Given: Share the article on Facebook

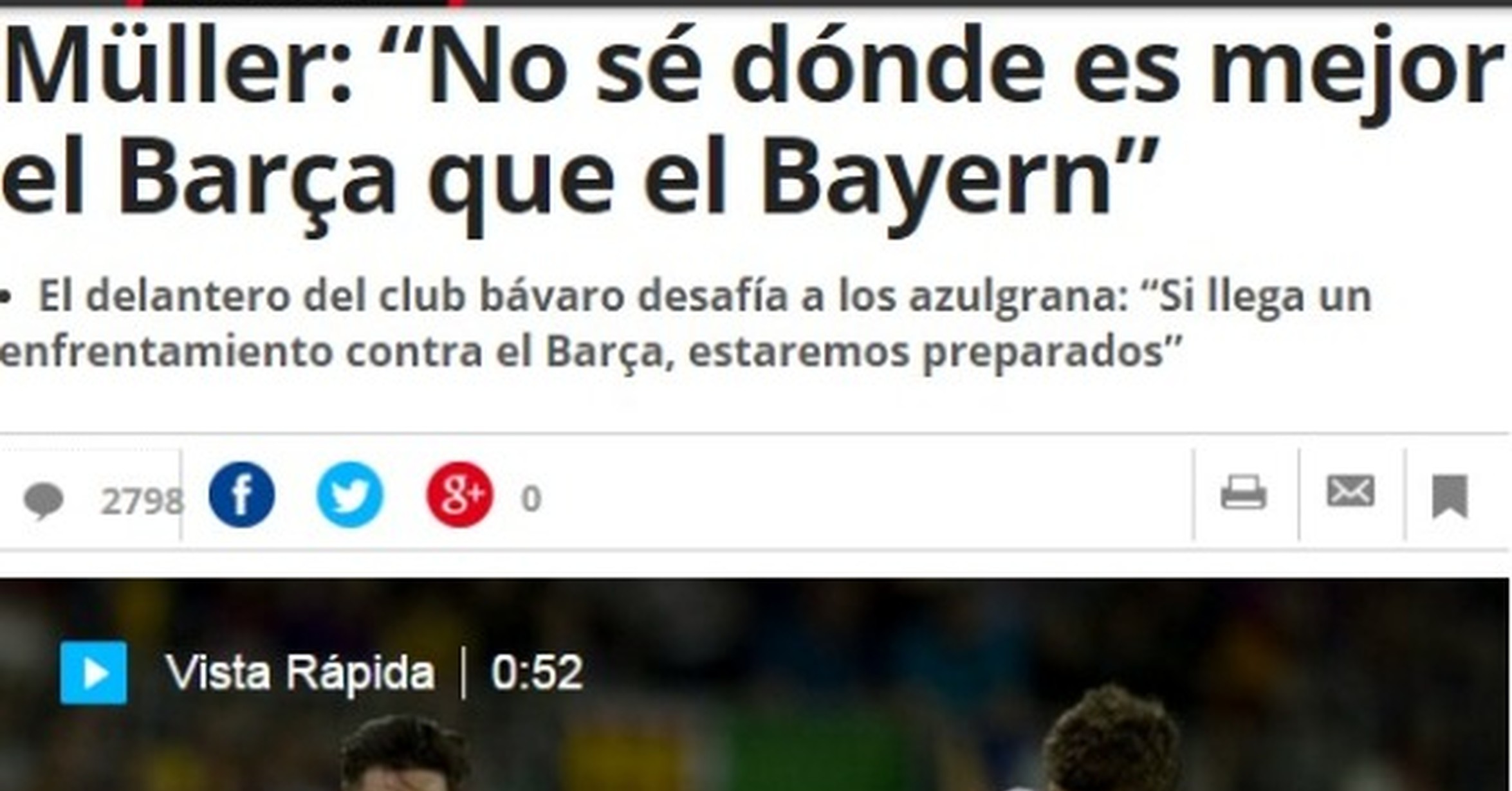Looking at the screenshot, I should tap(242, 495).
